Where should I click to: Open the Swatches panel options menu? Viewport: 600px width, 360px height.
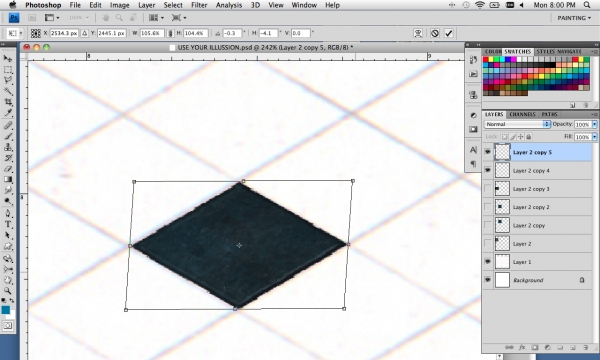(x=593, y=51)
